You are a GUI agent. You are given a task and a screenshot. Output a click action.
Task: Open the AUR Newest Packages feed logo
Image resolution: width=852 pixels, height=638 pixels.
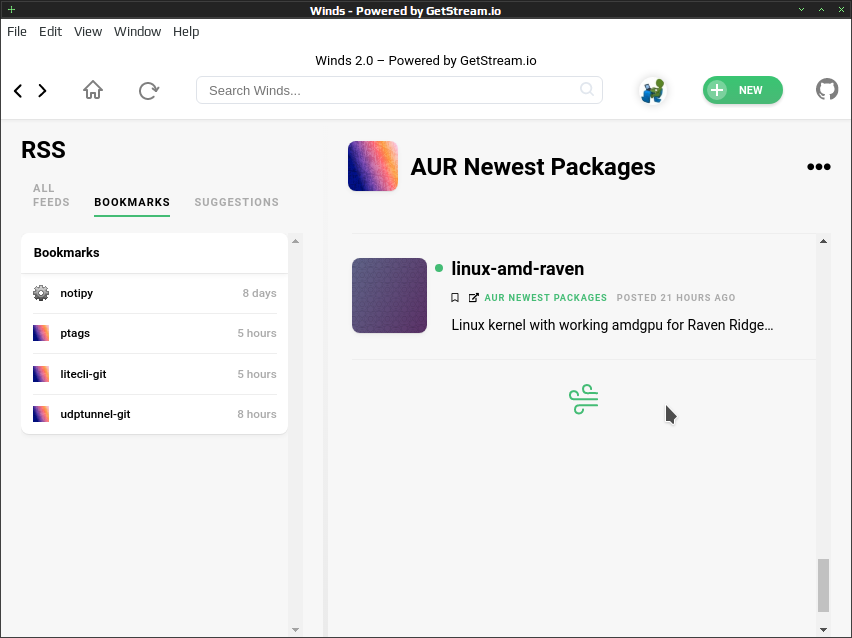tap(373, 166)
